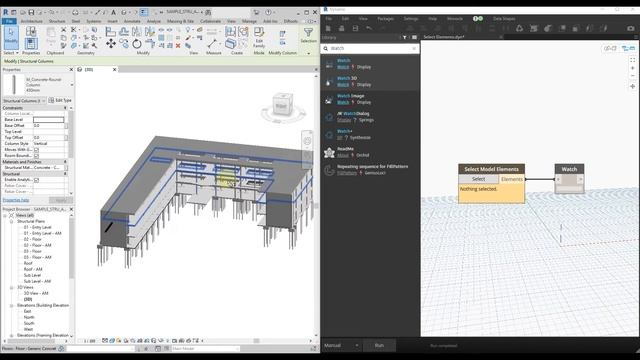This screenshot has height=360, width=640.
Task: Switch to Dynamo 3D background preview icon
Action: [610, 48]
